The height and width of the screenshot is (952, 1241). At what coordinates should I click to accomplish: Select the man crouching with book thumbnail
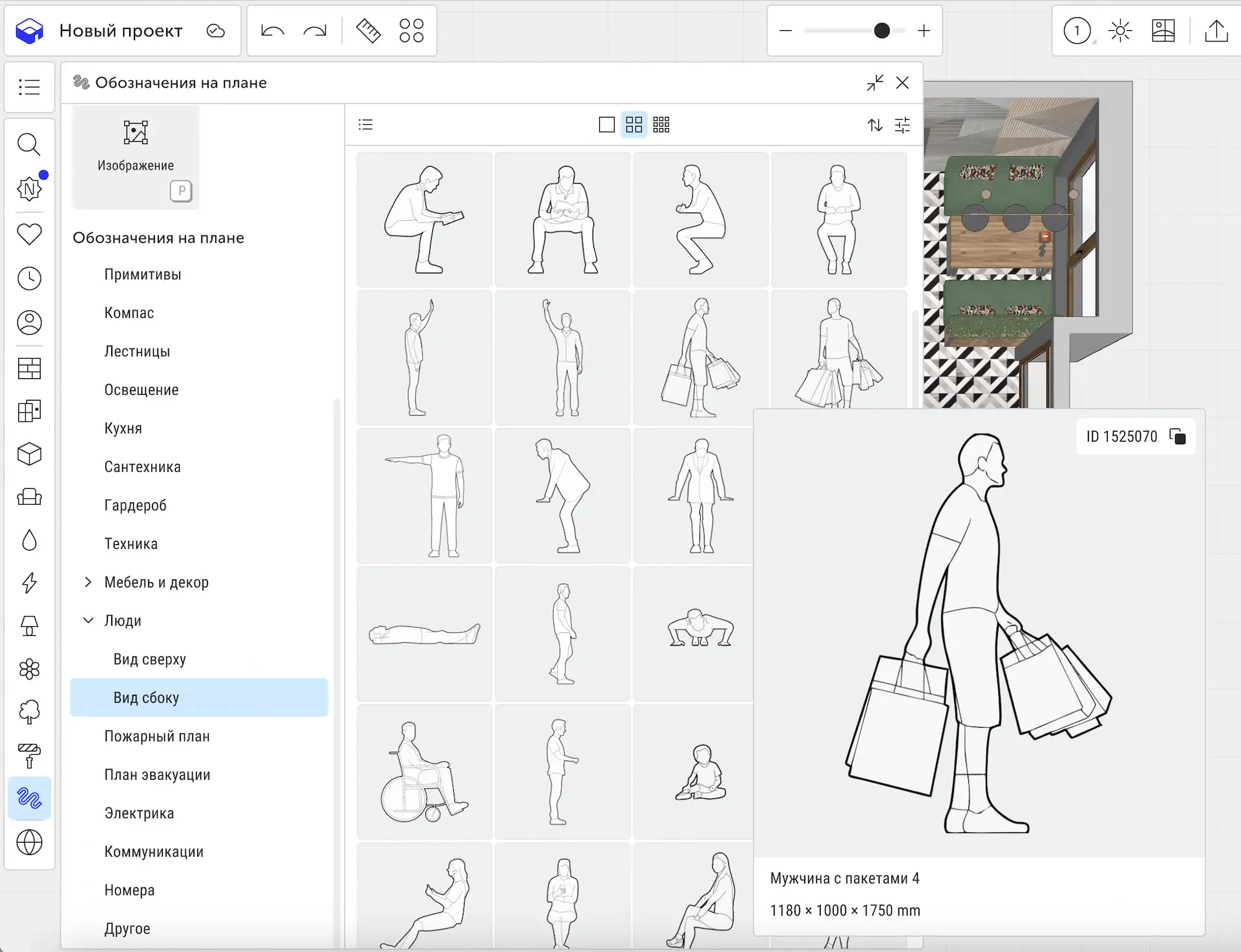424,220
